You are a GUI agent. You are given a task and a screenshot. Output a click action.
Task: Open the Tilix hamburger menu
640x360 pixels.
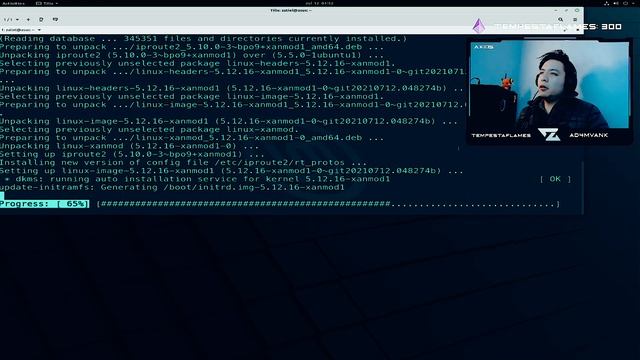pyautogui.click(x=575, y=20)
